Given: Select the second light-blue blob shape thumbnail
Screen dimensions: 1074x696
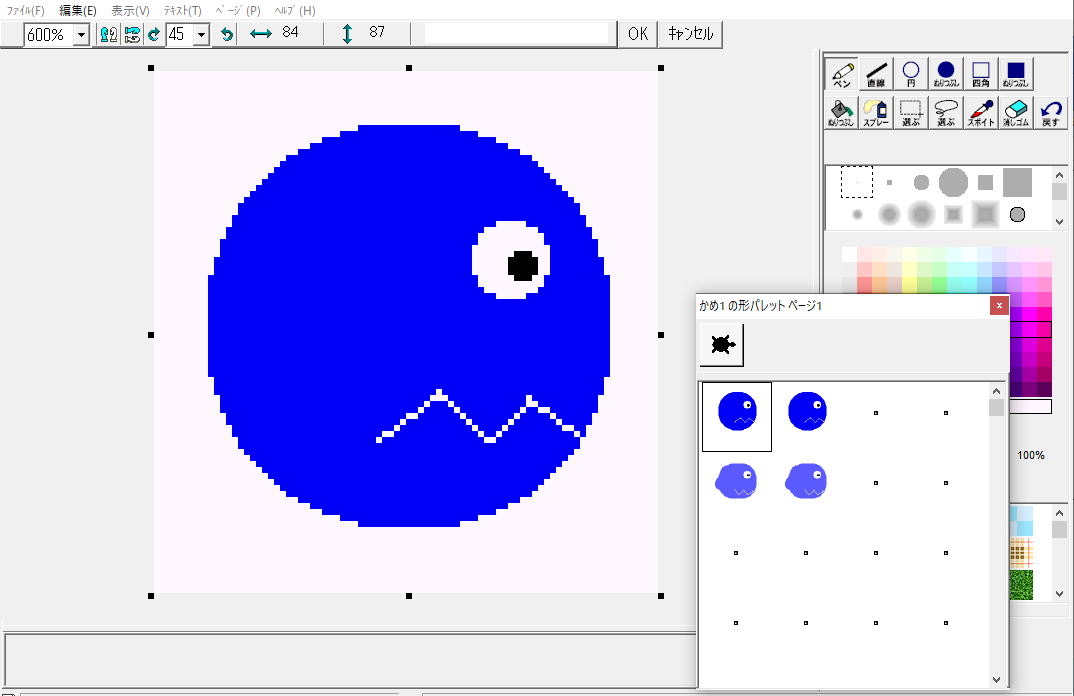Looking at the screenshot, I should (x=806, y=481).
